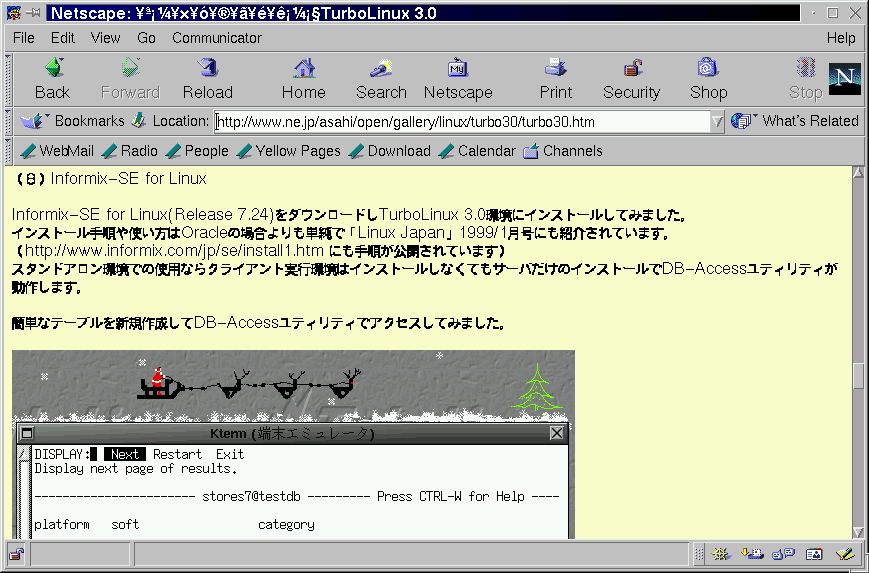Open Channels personal toolbar folder
The width and height of the screenshot is (869, 573).
(x=563, y=151)
